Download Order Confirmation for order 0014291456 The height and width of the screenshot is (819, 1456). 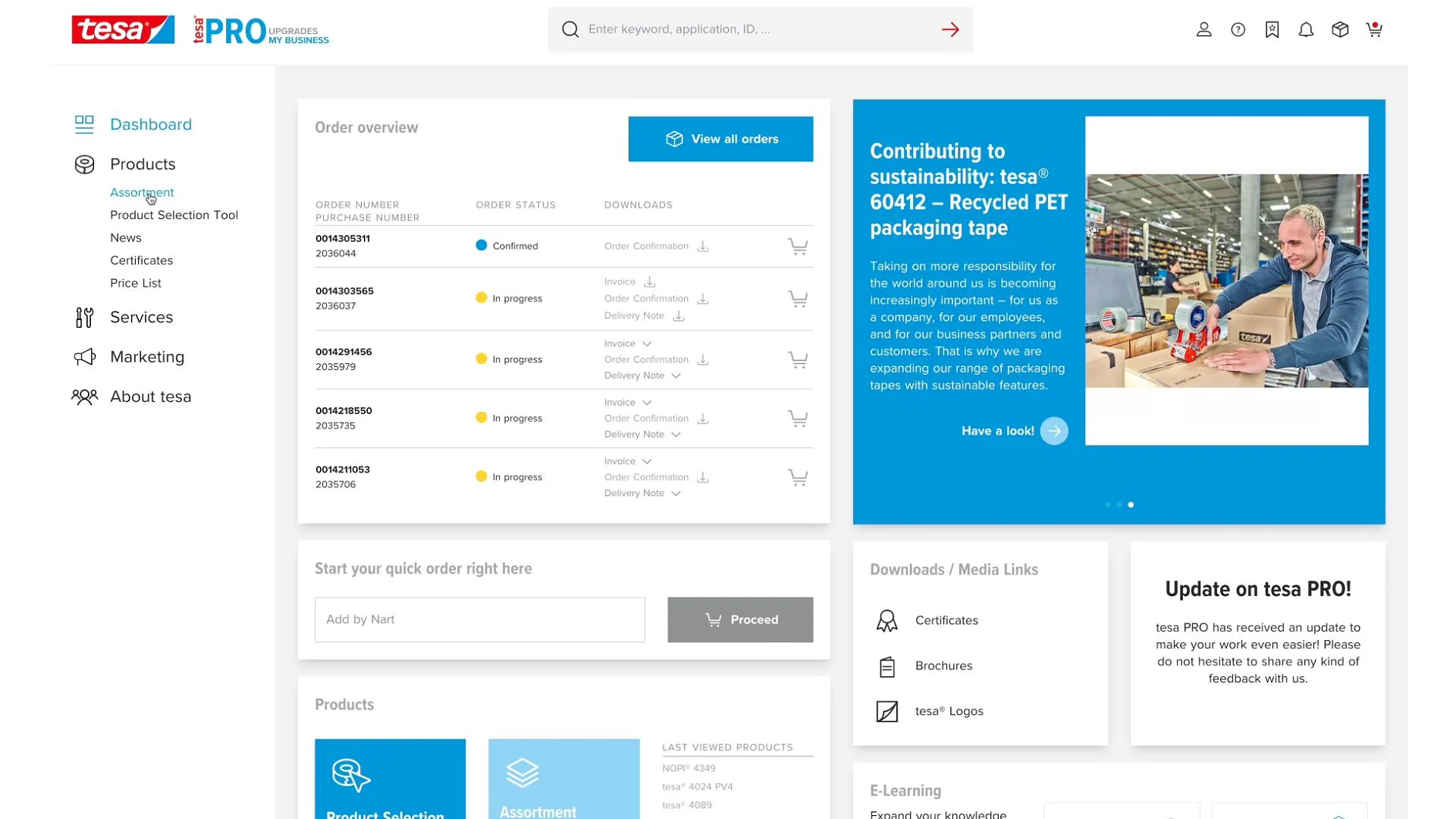pyautogui.click(x=703, y=360)
